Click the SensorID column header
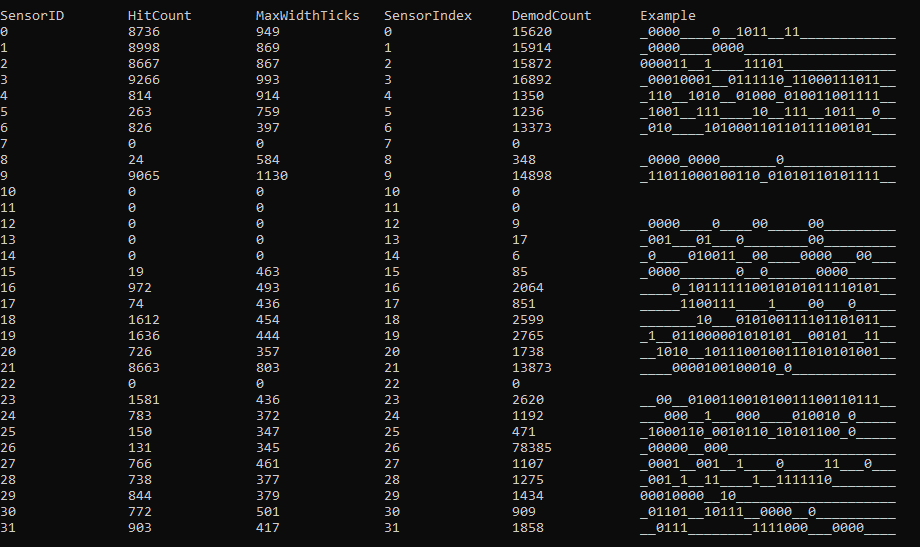Image resolution: width=920 pixels, height=547 pixels. point(32,16)
